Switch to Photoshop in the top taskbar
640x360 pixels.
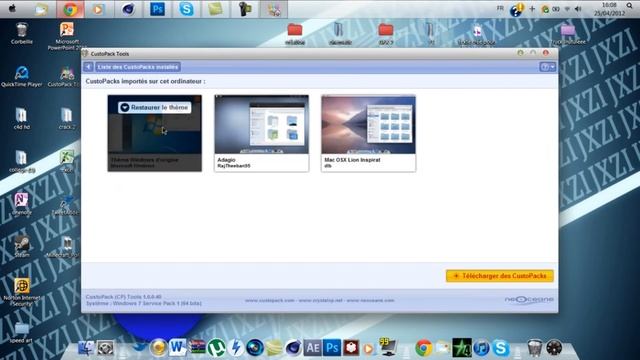(x=157, y=9)
